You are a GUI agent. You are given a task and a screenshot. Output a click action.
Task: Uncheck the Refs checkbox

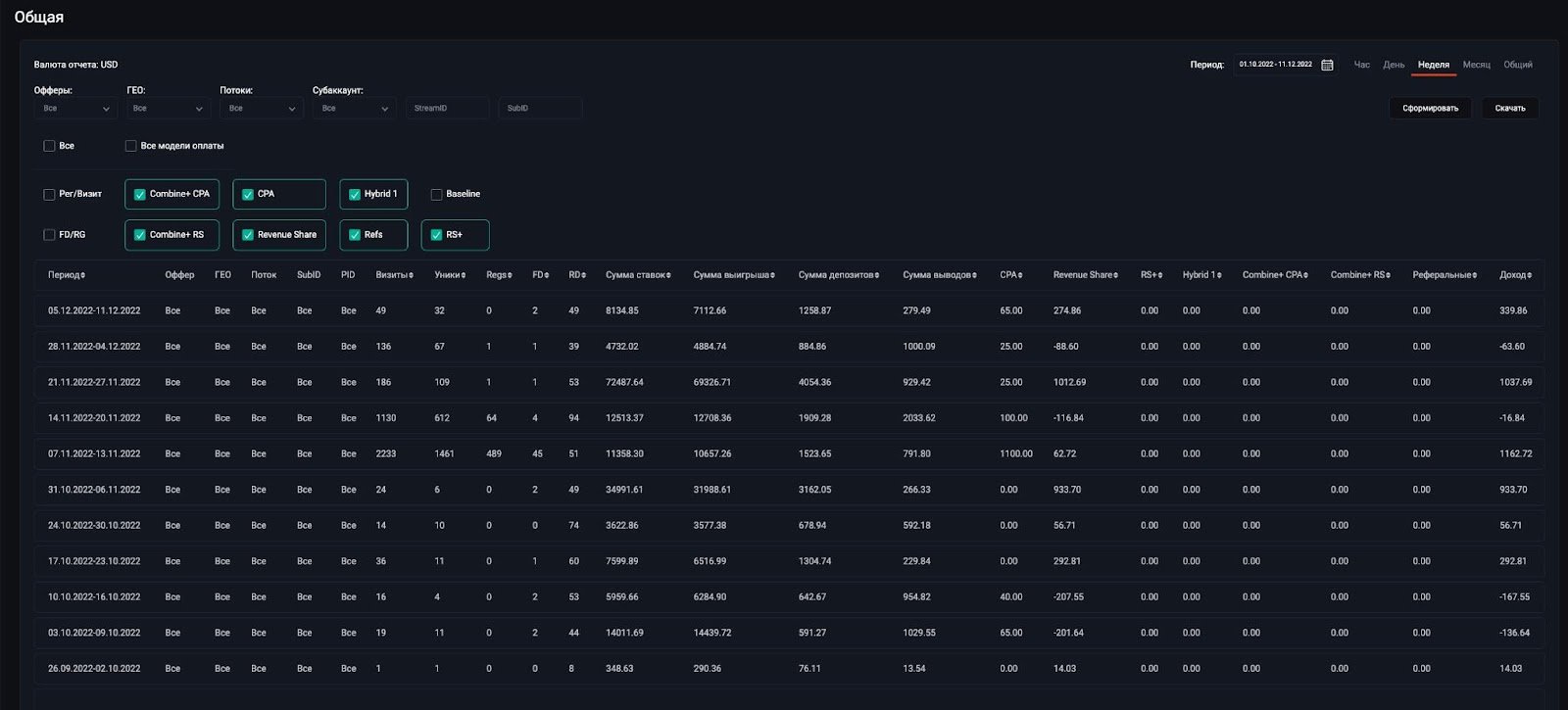tap(355, 235)
